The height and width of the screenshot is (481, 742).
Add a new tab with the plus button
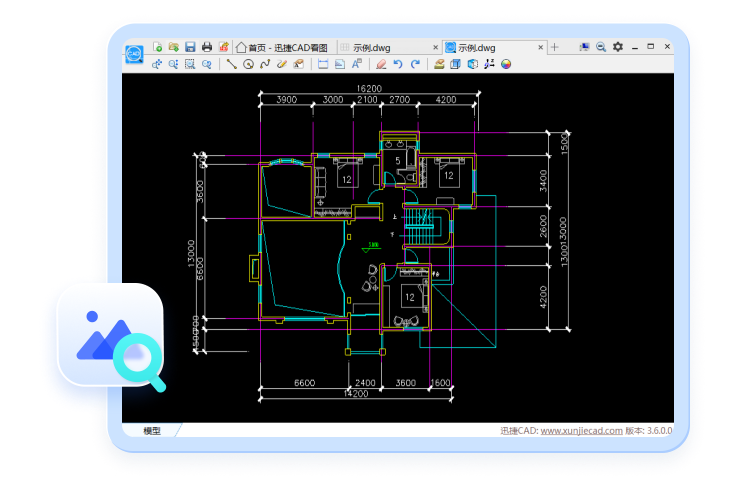point(555,47)
